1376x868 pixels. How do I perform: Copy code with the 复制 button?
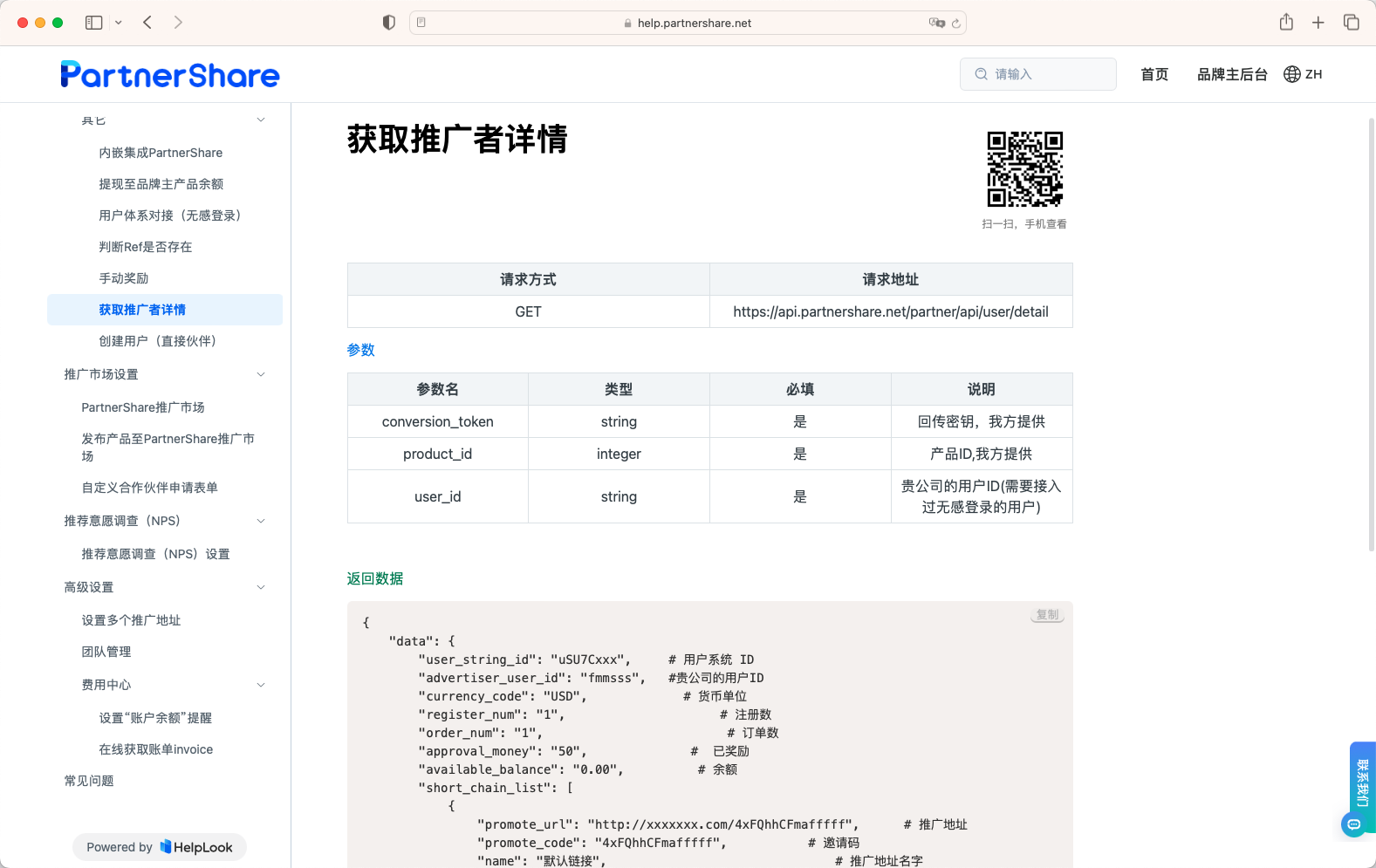1047,615
